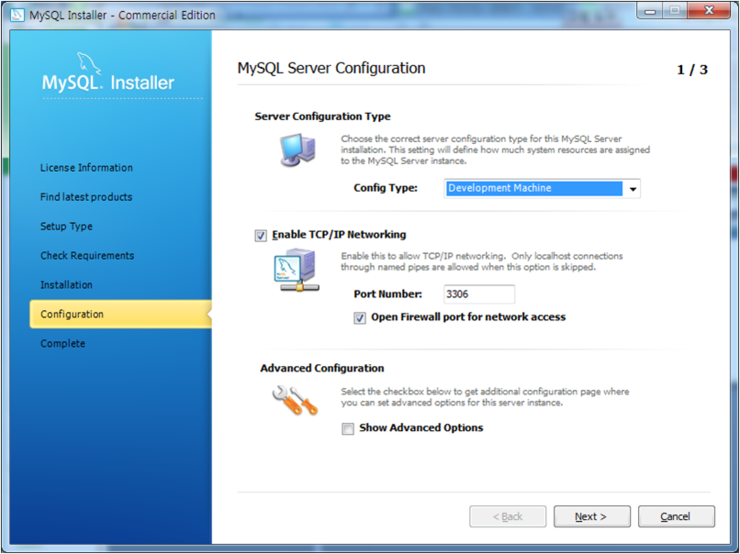Screen dimensions: 740x554
Task: Click the computer icon under Server Configuration Type
Action: 297,150
